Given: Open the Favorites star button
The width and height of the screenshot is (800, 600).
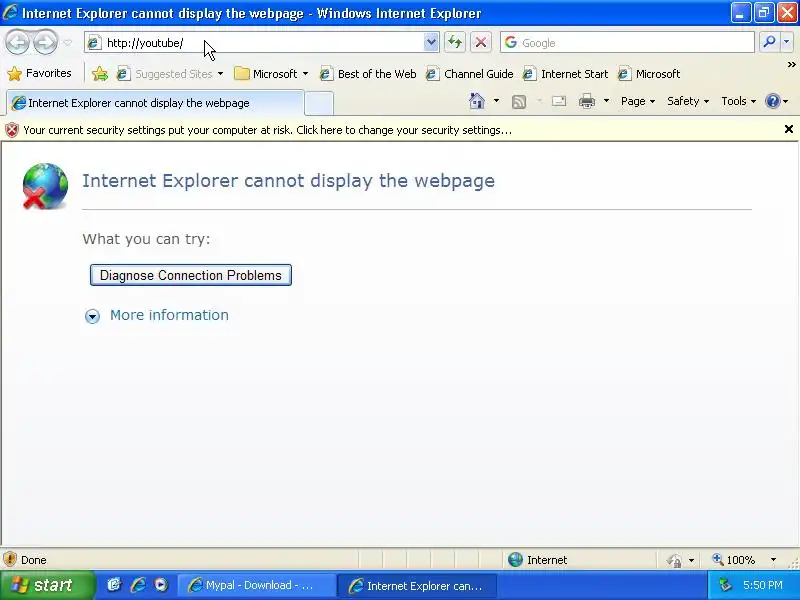Looking at the screenshot, I should pos(40,73).
